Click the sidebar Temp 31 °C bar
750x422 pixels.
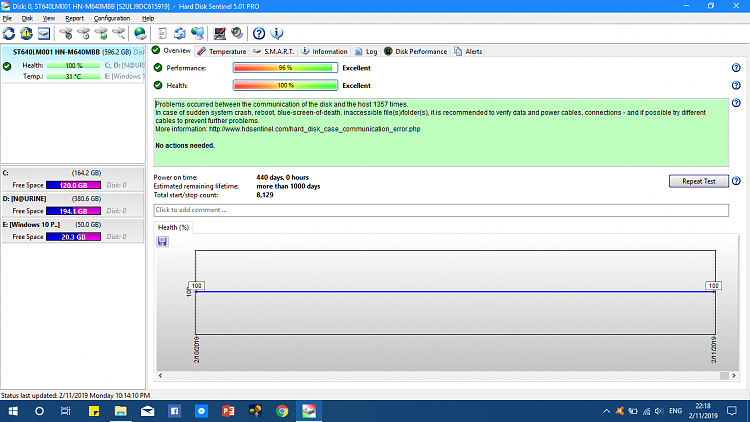tap(74, 76)
